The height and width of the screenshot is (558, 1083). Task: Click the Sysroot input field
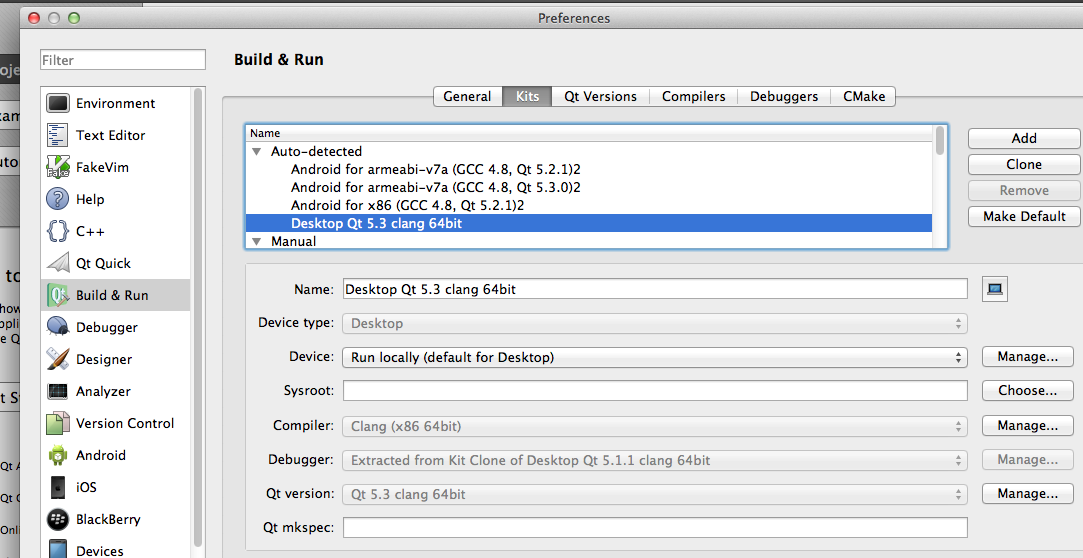pyautogui.click(x=655, y=390)
